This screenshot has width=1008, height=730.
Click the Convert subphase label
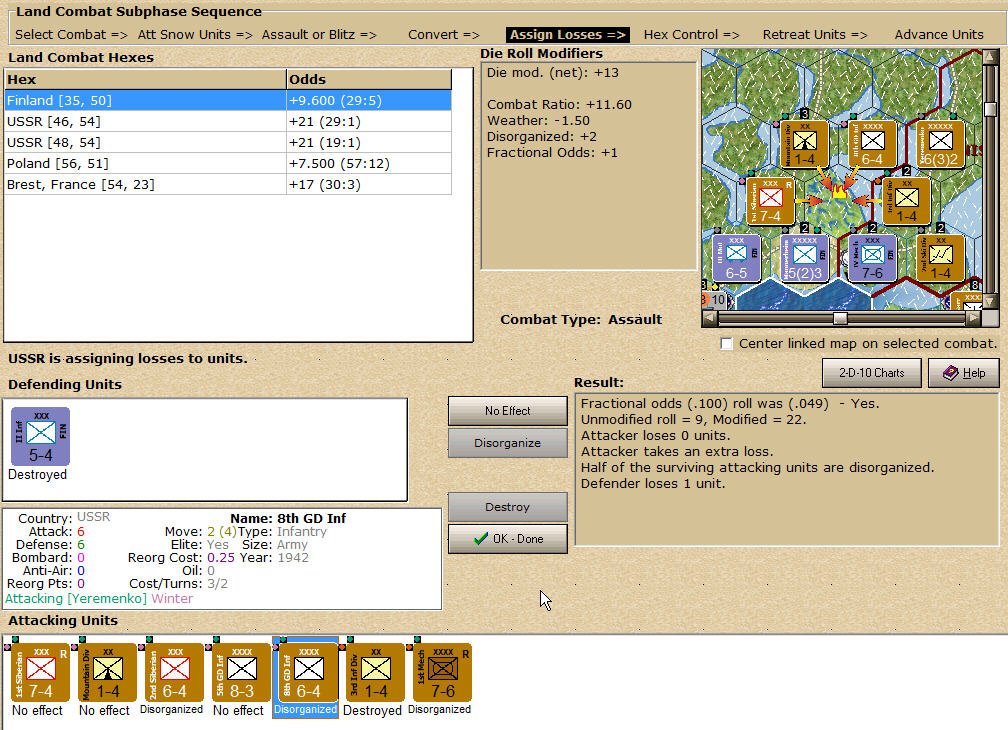444,35
